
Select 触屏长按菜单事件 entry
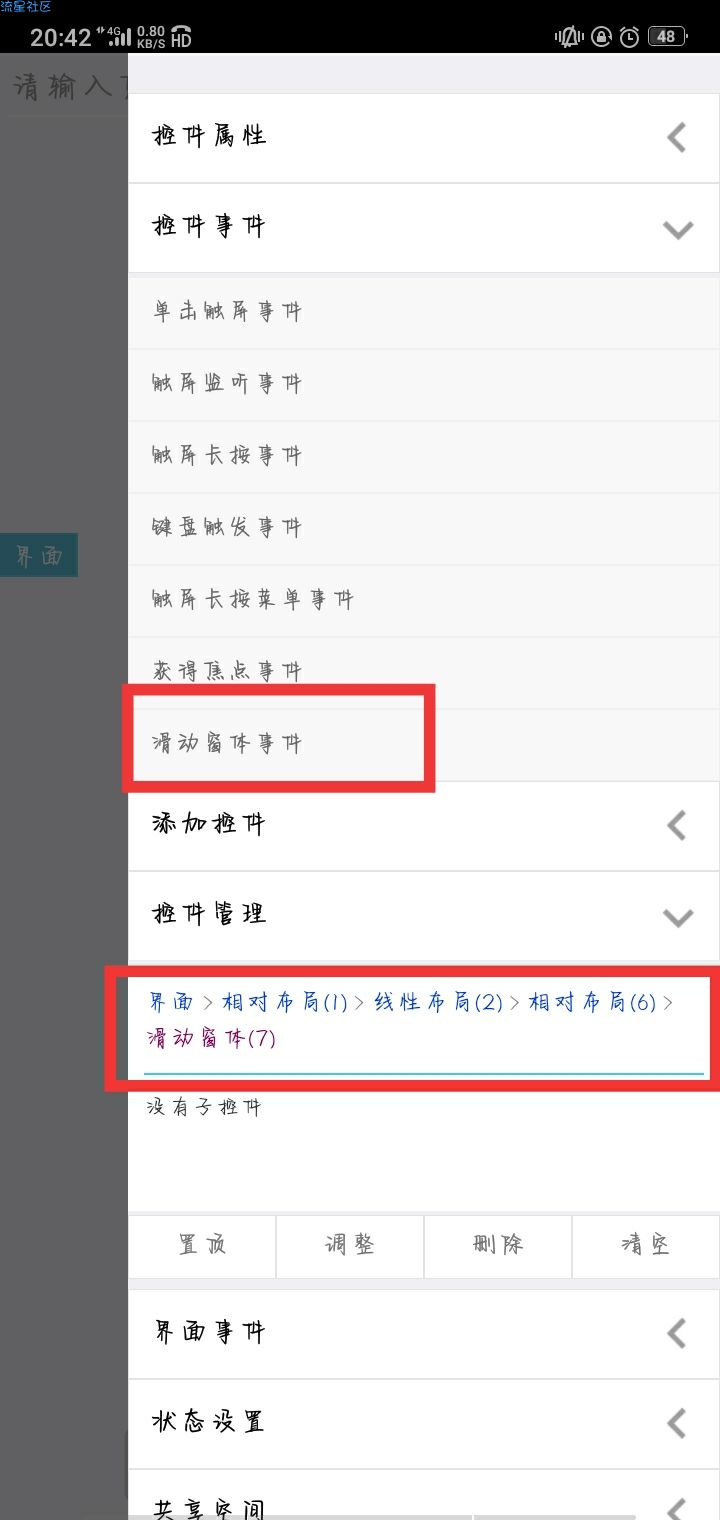[x=424, y=600]
